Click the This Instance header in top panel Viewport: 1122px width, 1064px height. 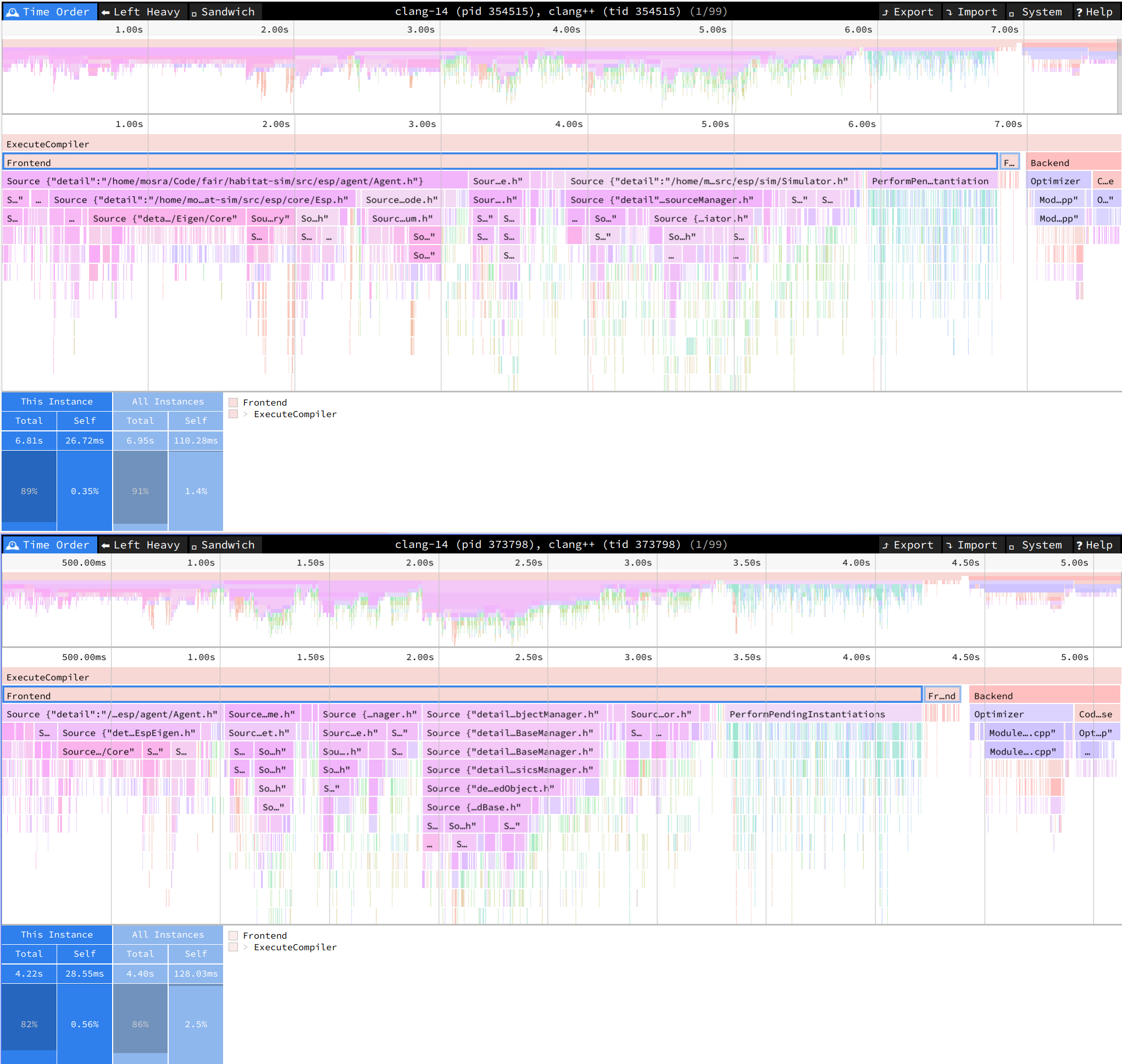(x=57, y=401)
